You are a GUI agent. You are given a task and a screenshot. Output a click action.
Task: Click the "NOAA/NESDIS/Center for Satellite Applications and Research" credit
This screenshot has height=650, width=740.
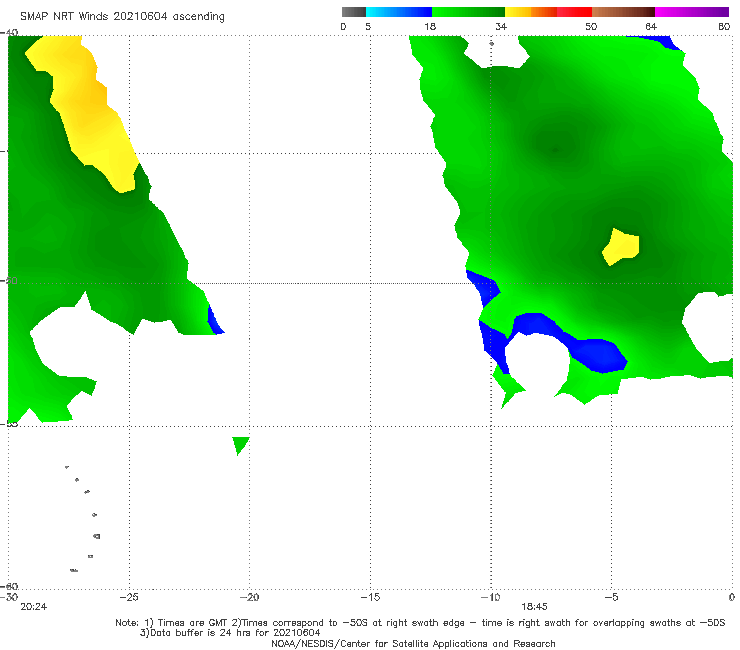[413, 644]
